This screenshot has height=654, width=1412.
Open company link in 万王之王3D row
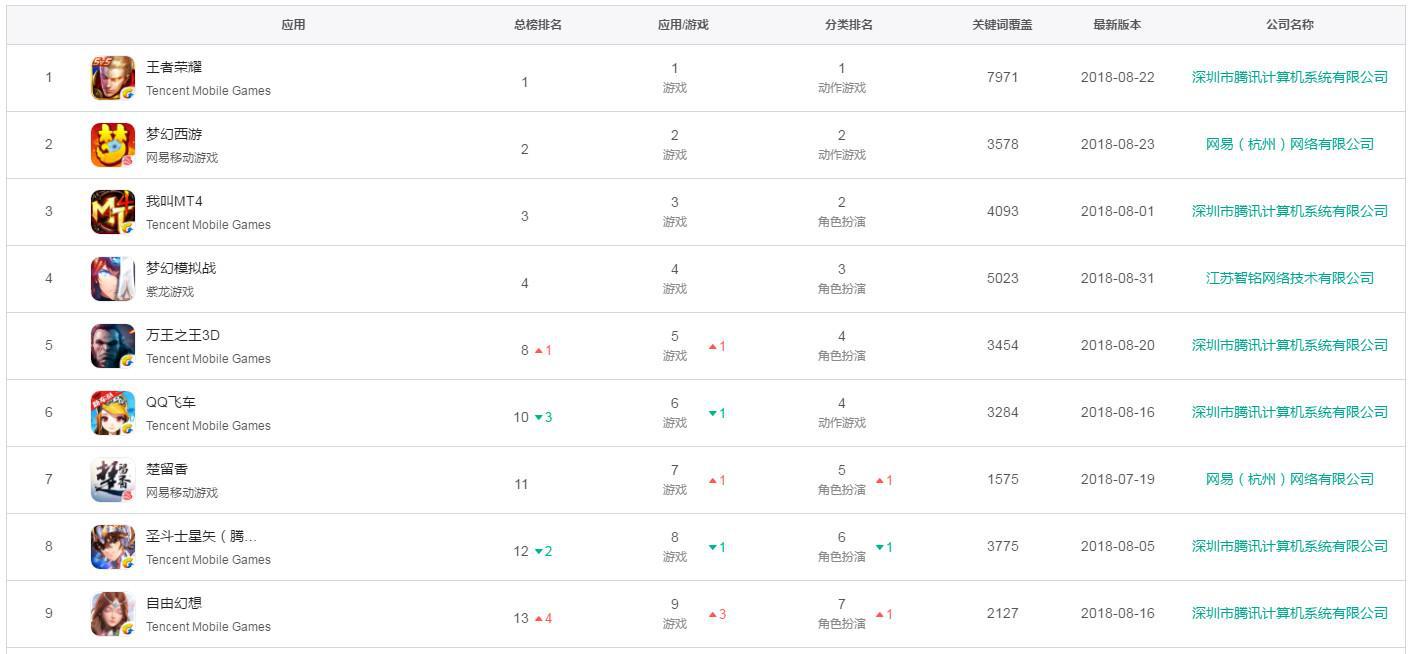click(1290, 345)
